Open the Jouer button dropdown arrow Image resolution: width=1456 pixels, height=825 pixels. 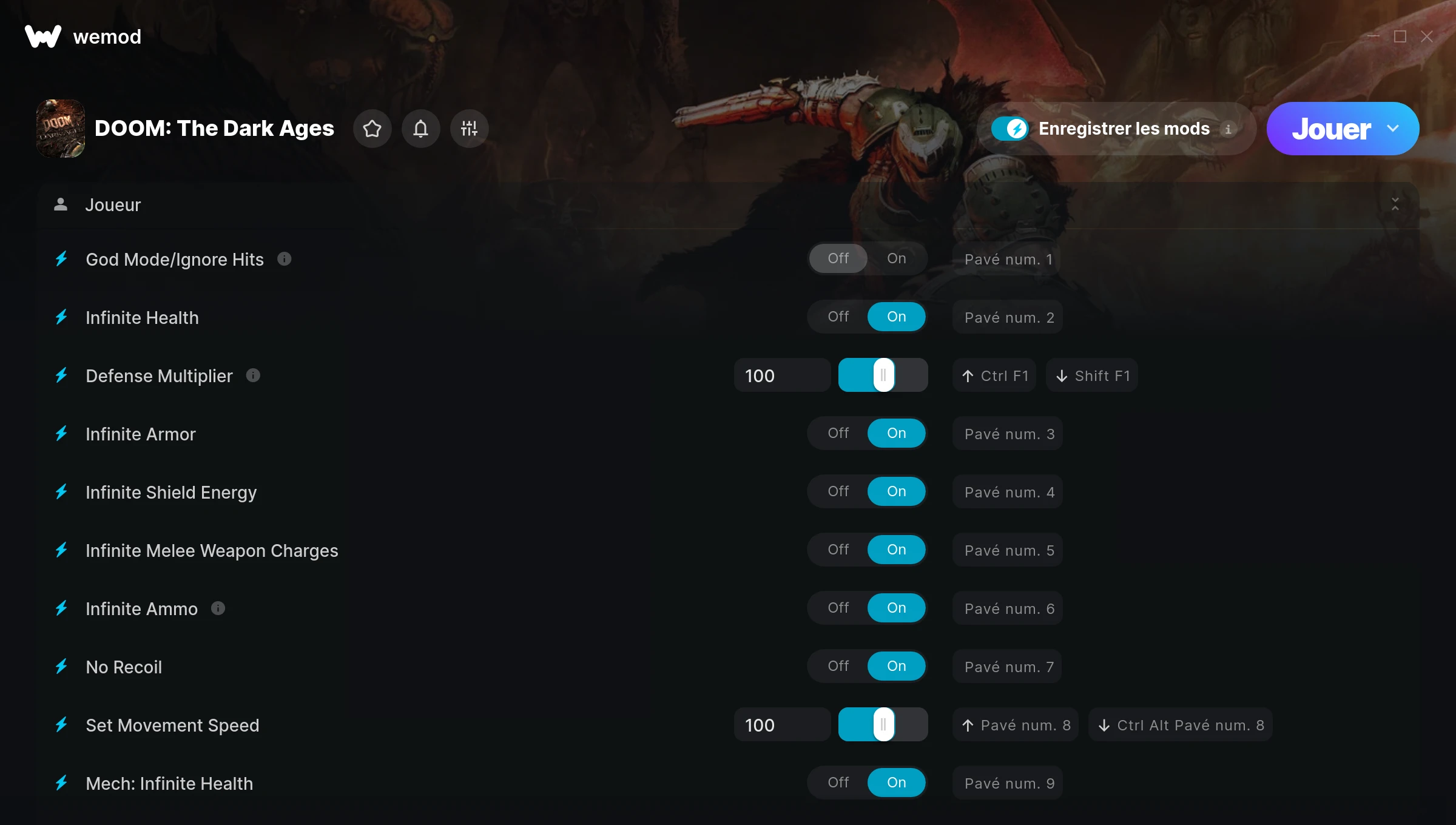(x=1393, y=129)
